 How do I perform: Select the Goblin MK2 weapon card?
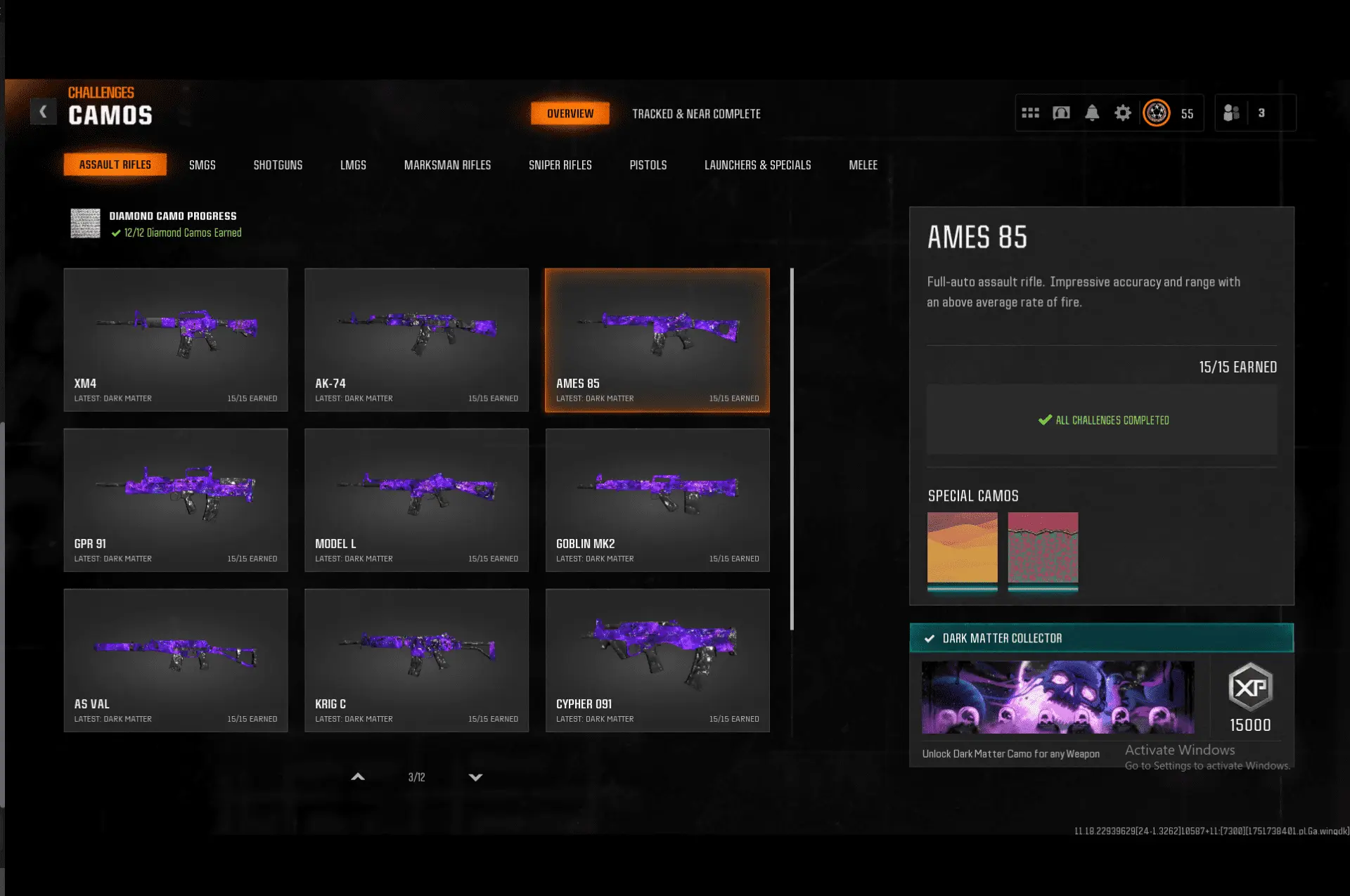point(657,500)
